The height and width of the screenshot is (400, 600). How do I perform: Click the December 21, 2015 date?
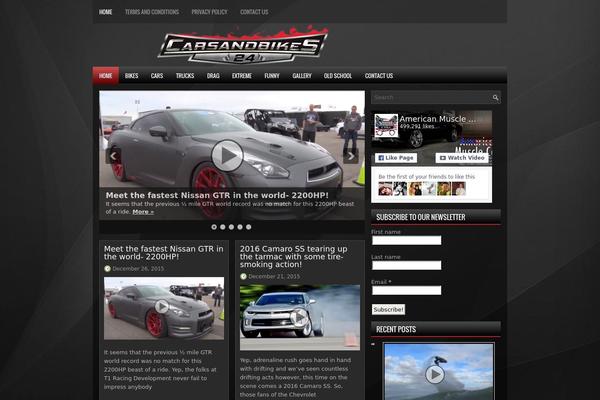point(274,276)
